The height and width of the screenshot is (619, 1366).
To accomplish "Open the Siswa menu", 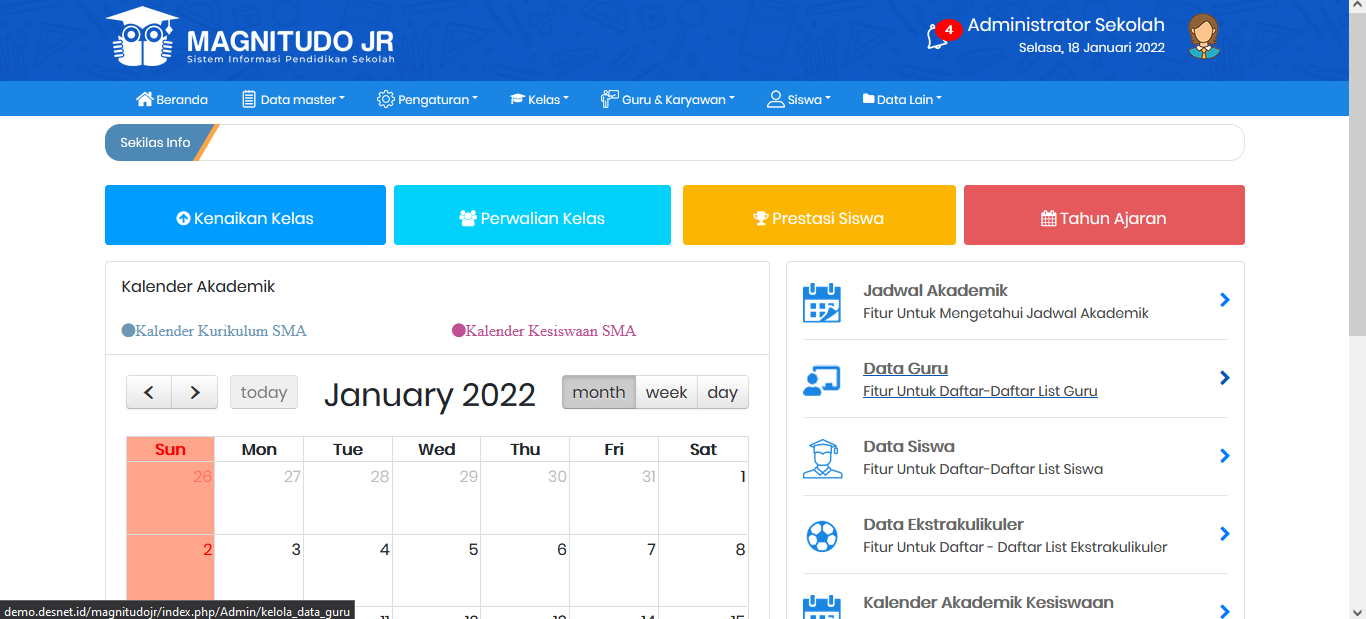I will pos(799,99).
